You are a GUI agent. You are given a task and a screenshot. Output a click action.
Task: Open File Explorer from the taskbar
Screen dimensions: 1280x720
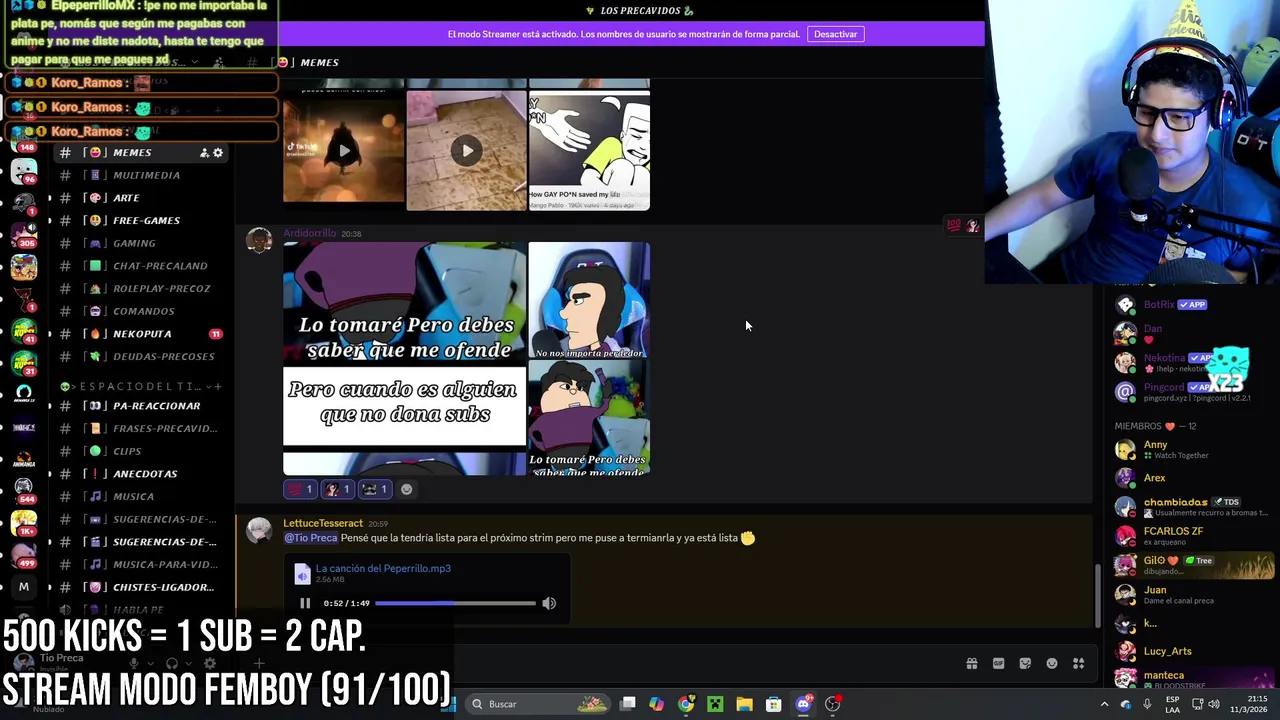click(x=744, y=704)
